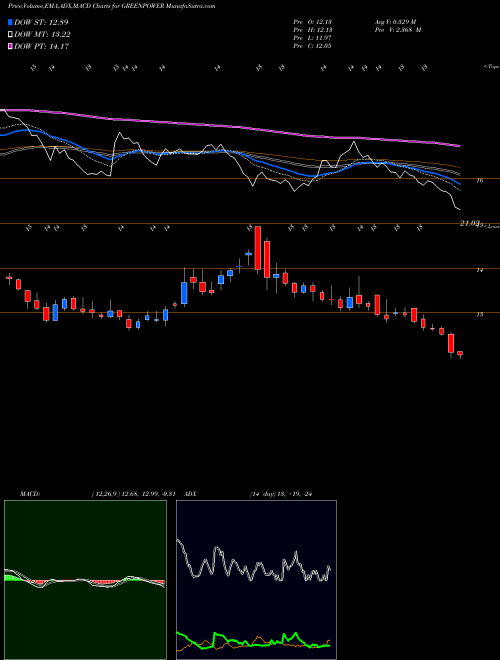Select the 'DOW MT: 13.22' label
Image resolution: width=500 pixels, height=660 pixels.
[x=42, y=35]
